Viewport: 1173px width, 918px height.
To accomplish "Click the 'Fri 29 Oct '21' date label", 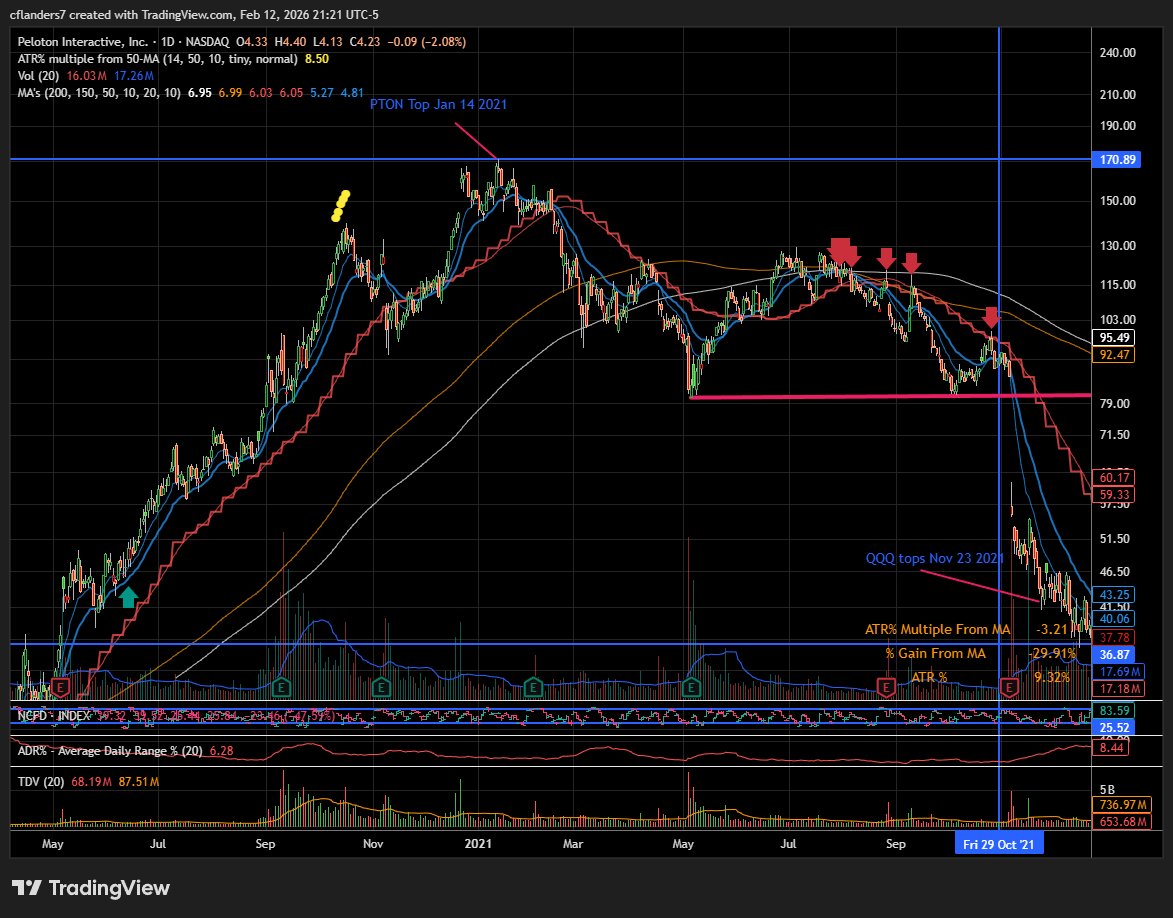I will pos(999,844).
